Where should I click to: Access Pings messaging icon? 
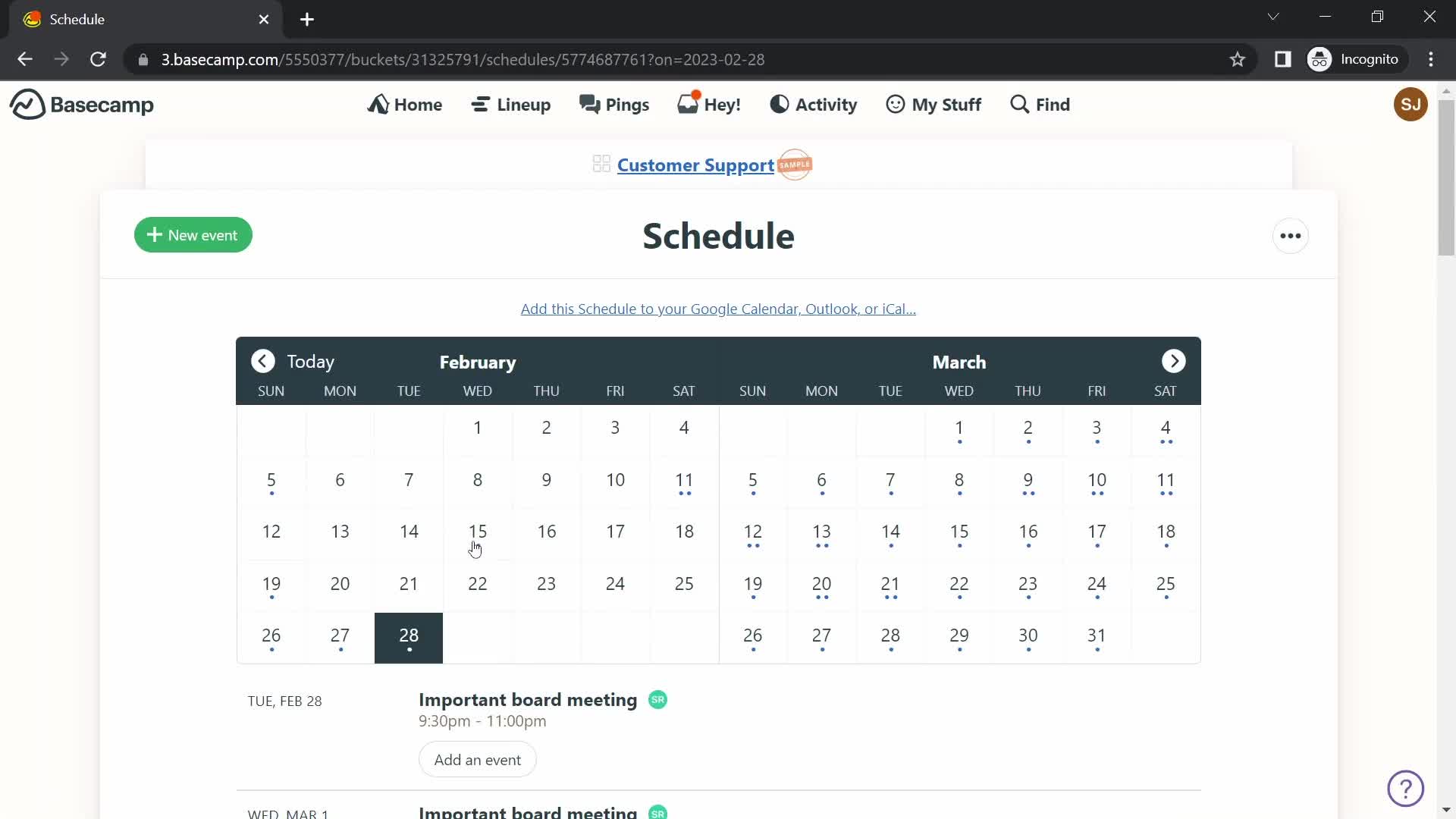(590, 104)
